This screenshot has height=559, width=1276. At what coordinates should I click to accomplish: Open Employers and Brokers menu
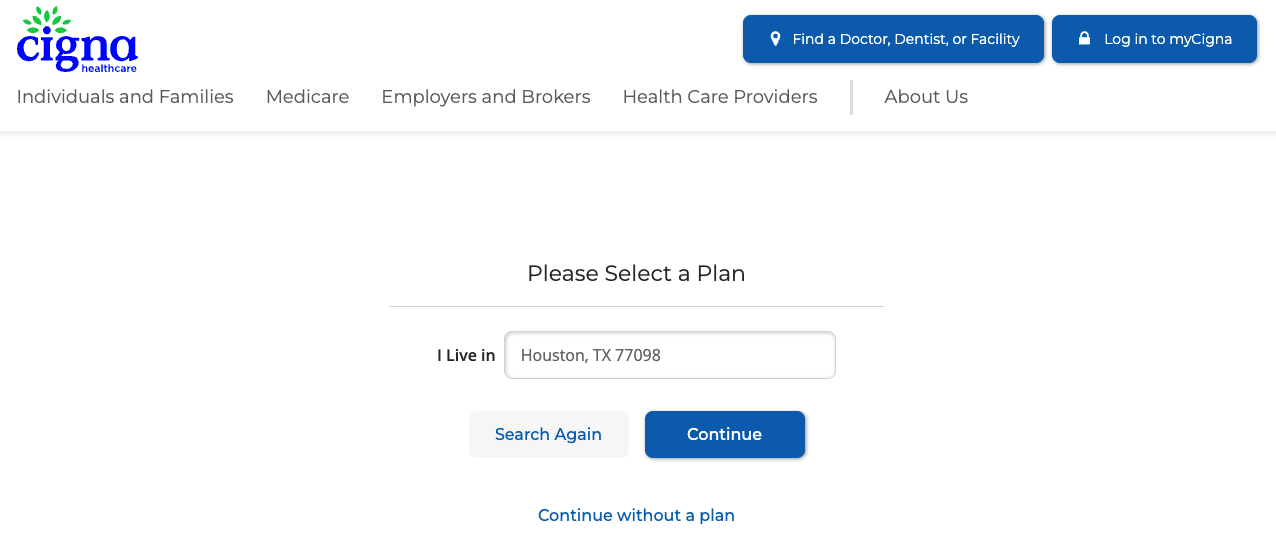click(486, 97)
